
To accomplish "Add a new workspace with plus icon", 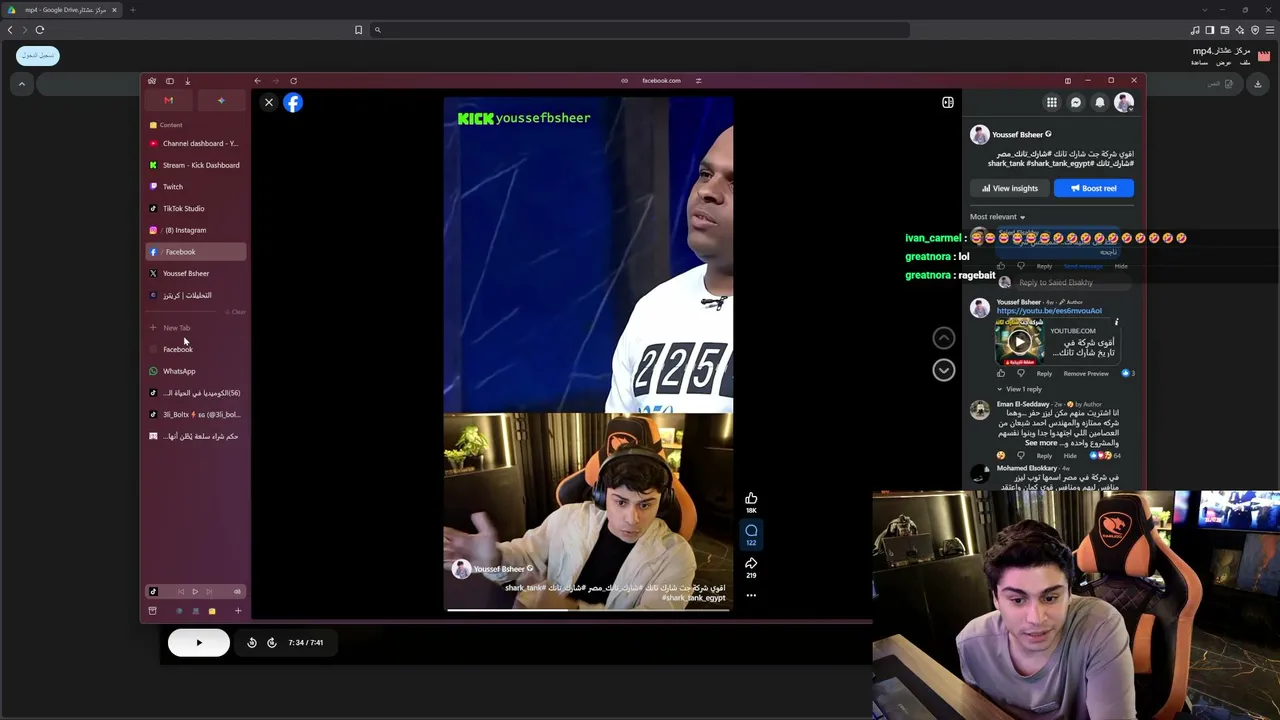I will point(238,611).
